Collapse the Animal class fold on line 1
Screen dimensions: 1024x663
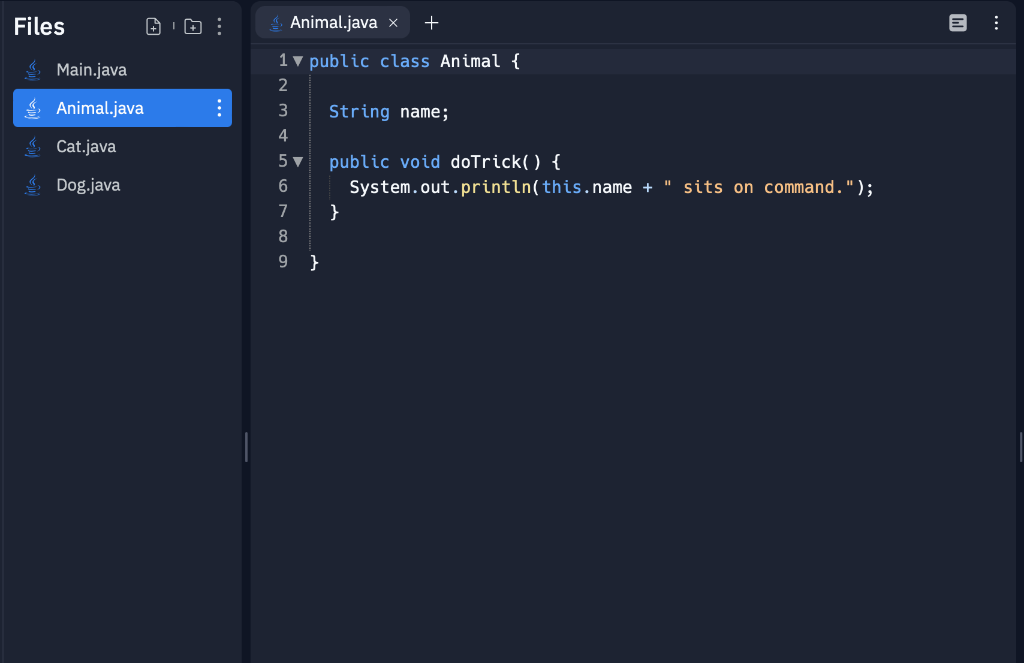tap(297, 60)
